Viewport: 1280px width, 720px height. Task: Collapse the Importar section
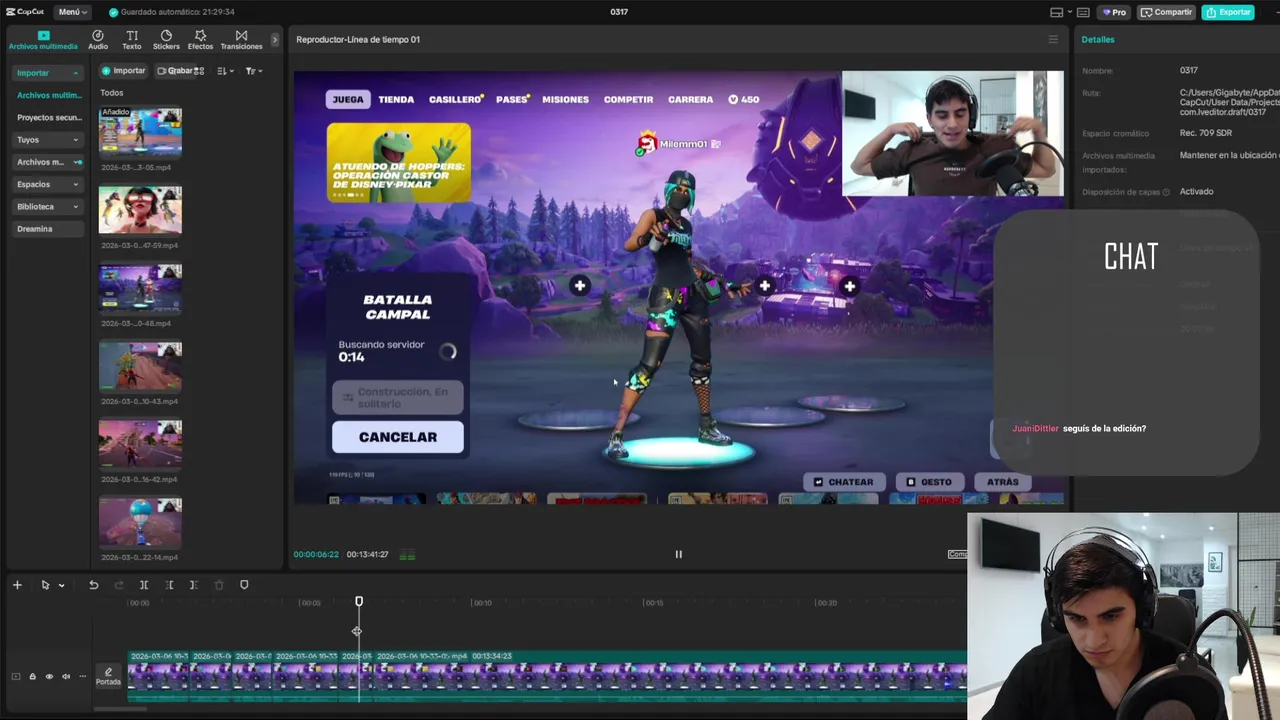[x=47, y=73]
